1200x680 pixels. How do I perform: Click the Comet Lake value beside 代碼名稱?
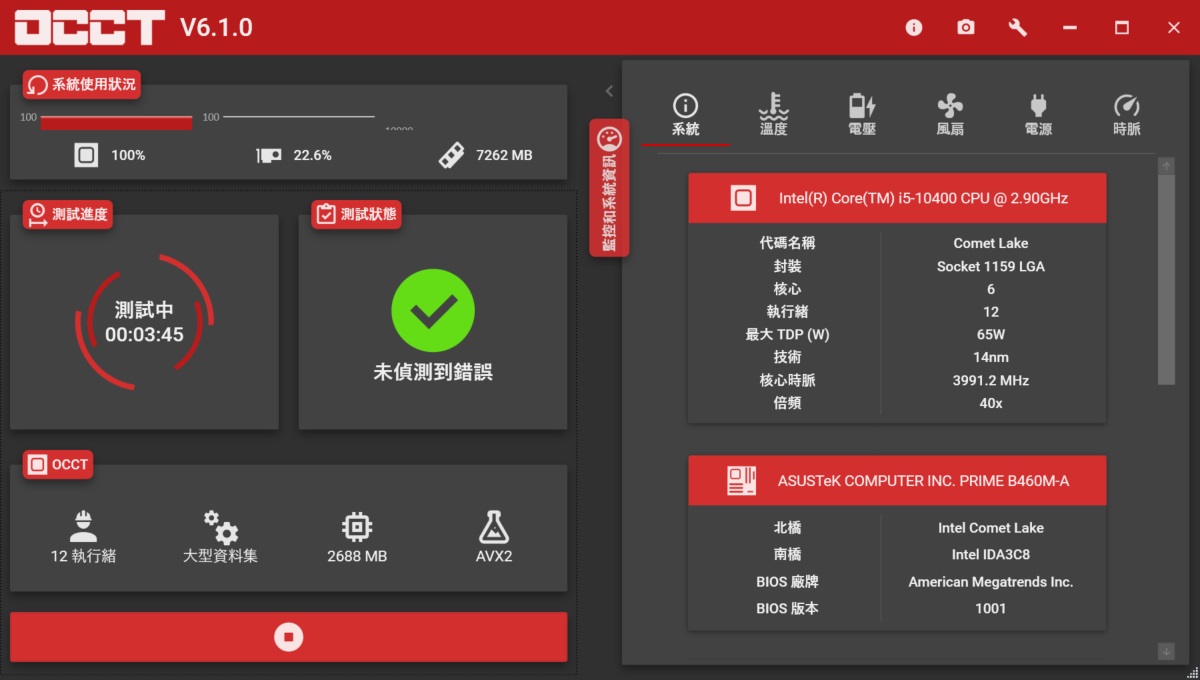991,243
